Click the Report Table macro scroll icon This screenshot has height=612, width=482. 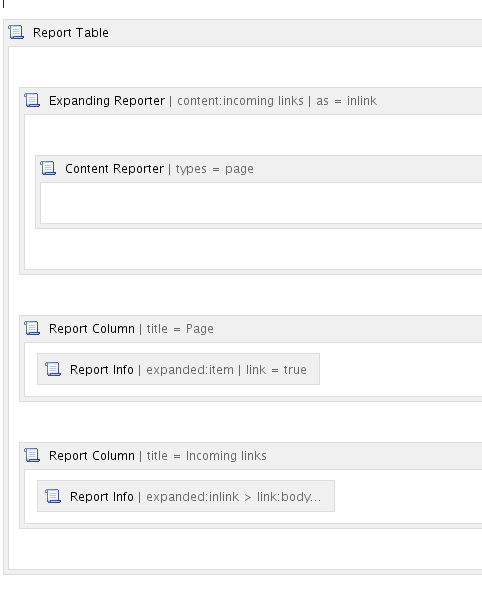[x=16, y=32]
